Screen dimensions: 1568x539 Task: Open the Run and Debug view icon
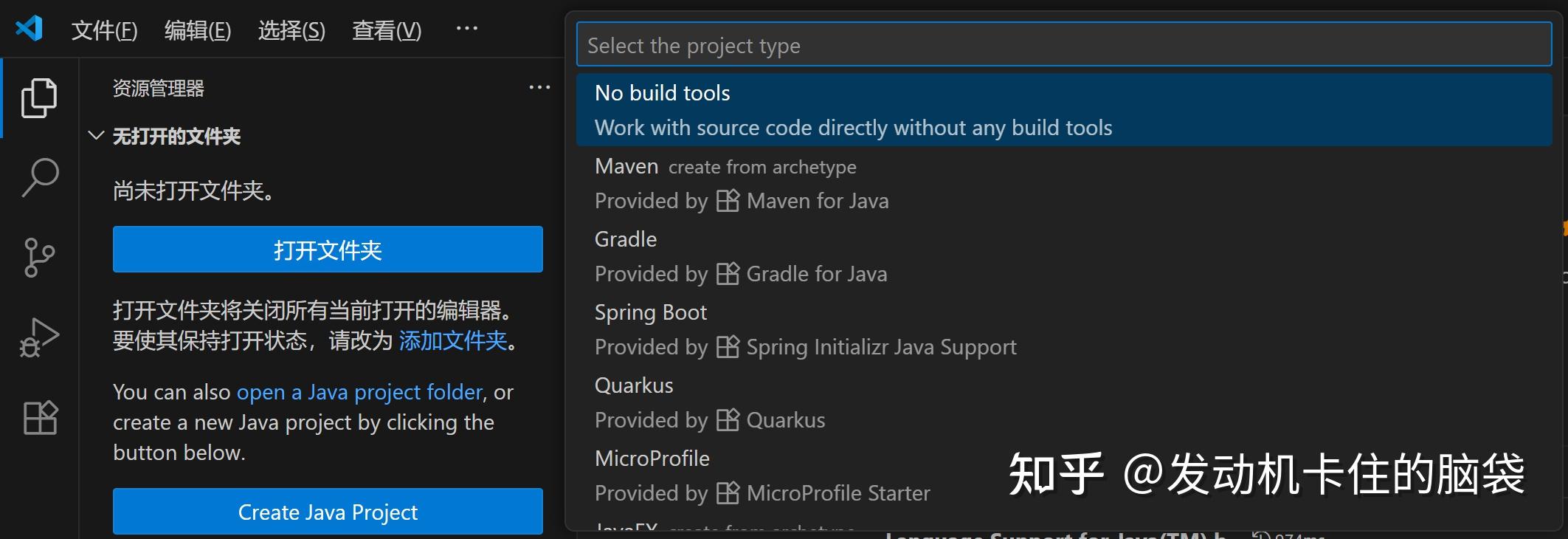point(39,337)
